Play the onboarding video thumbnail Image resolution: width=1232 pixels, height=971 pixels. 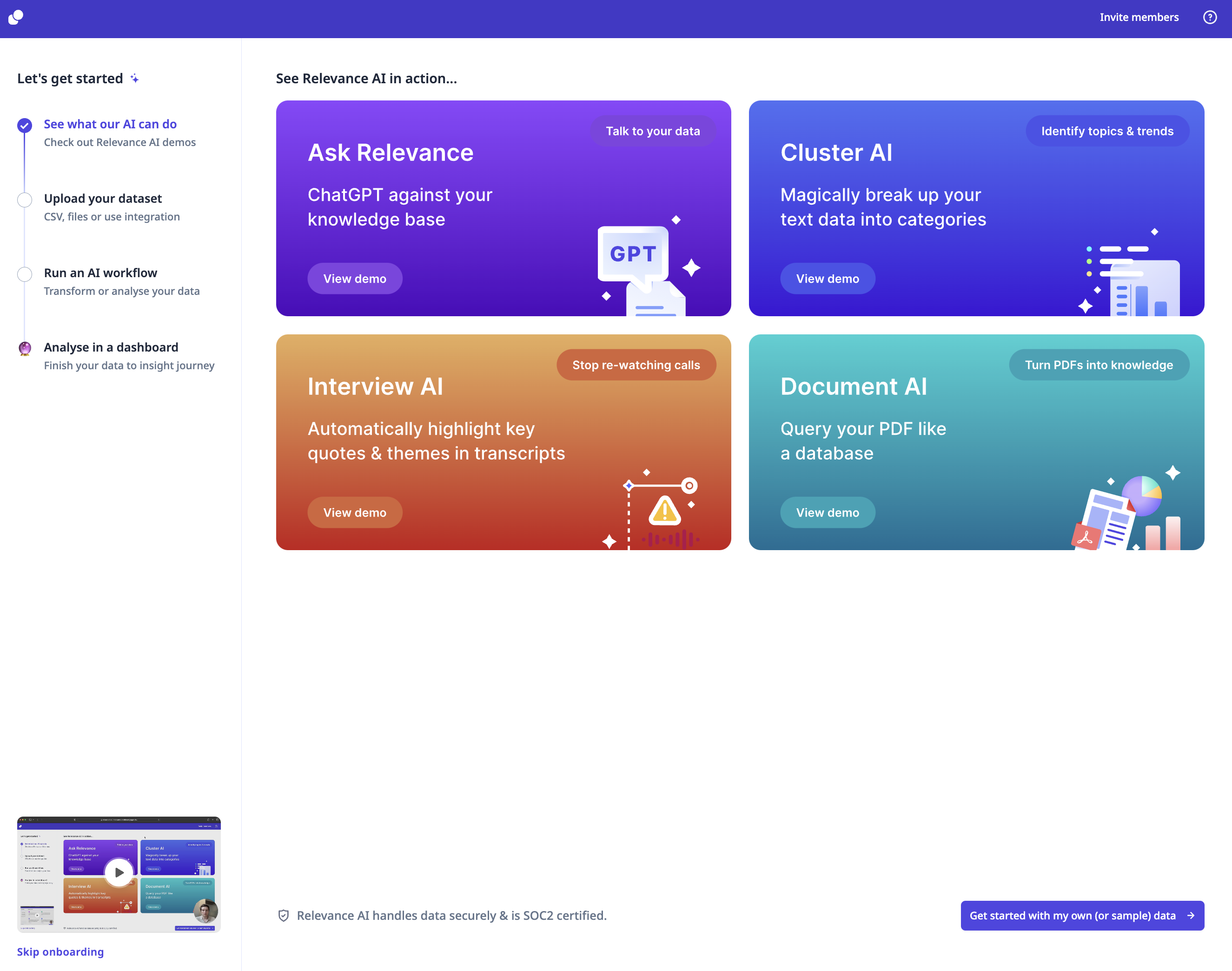point(119,872)
